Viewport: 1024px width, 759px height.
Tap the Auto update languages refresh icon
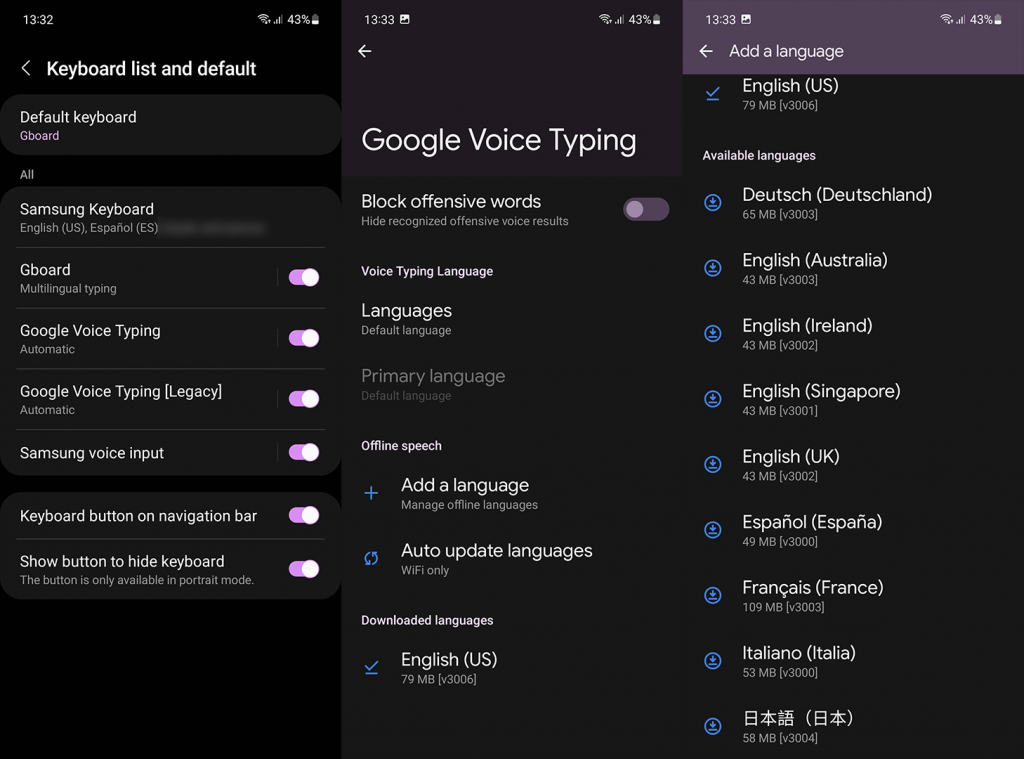(371, 559)
